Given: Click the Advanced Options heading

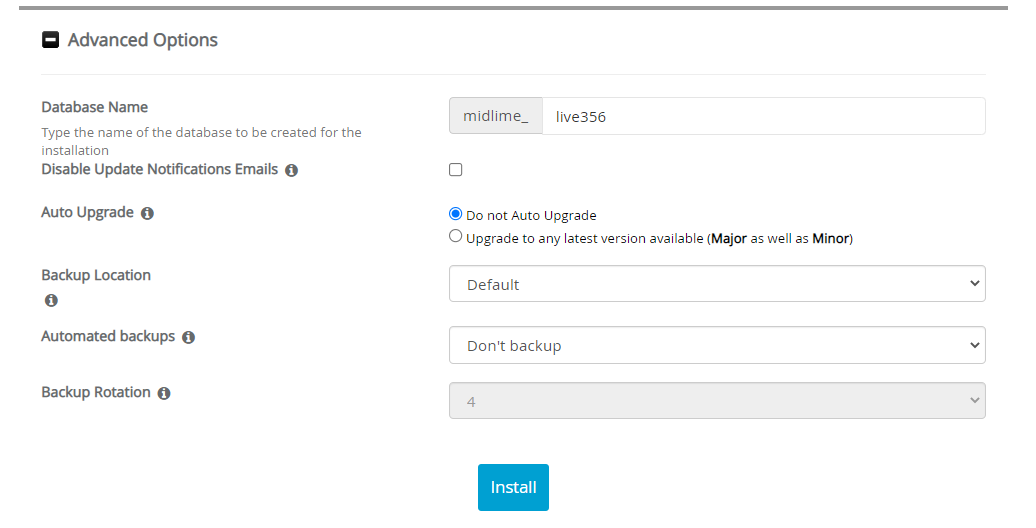Looking at the screenshot, I should [x=143, y=40].
